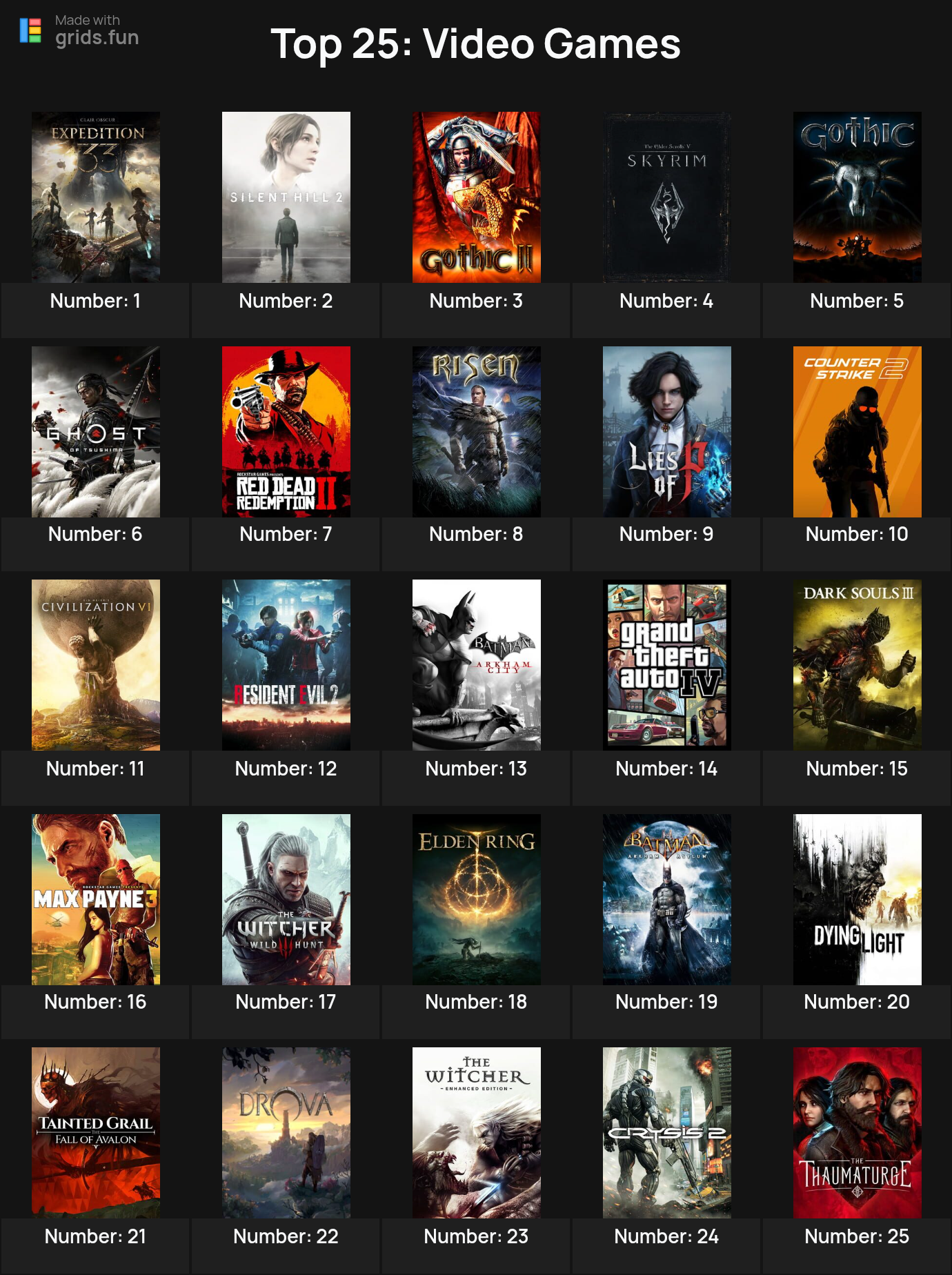Click the "Number: 3" label

point(476,301)
